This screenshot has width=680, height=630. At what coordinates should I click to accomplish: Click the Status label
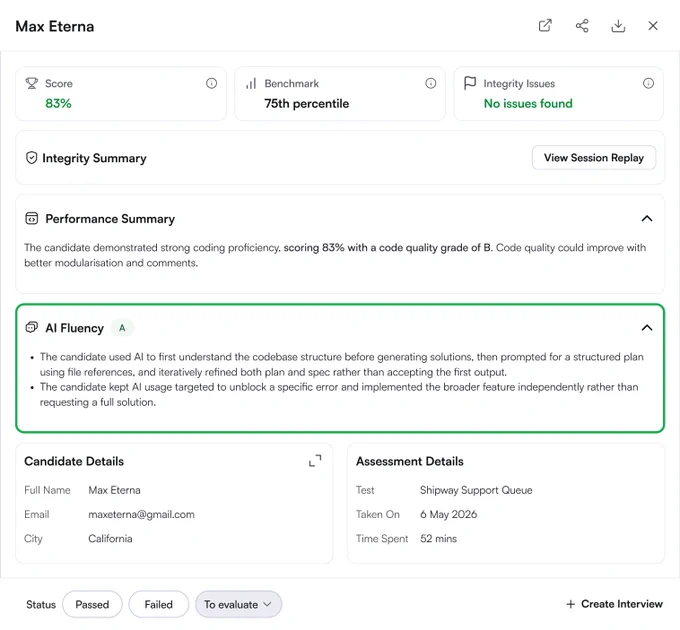(41, 604)
